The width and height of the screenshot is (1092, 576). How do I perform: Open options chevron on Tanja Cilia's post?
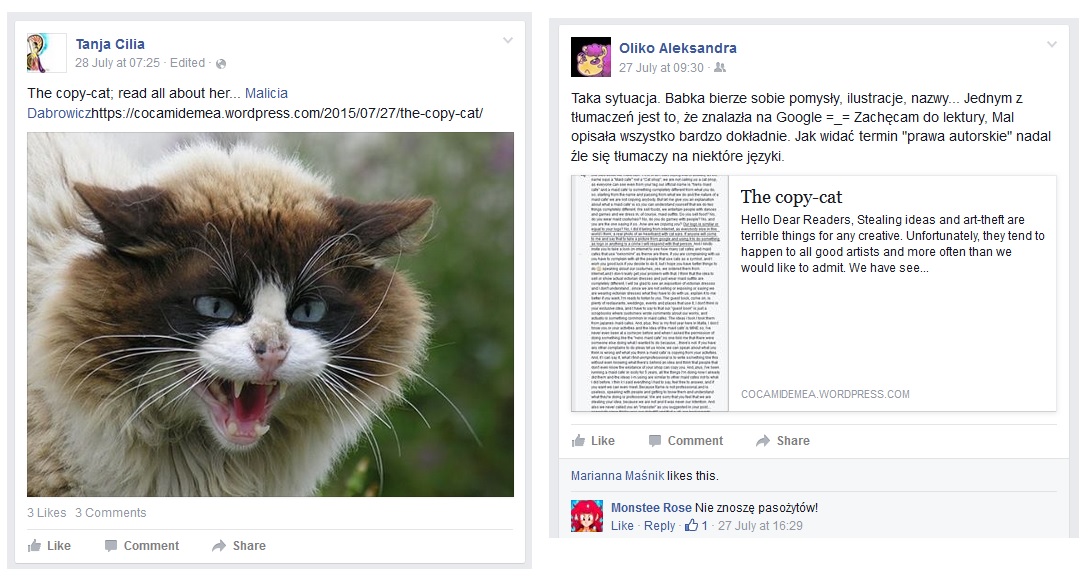click(508, 40)
